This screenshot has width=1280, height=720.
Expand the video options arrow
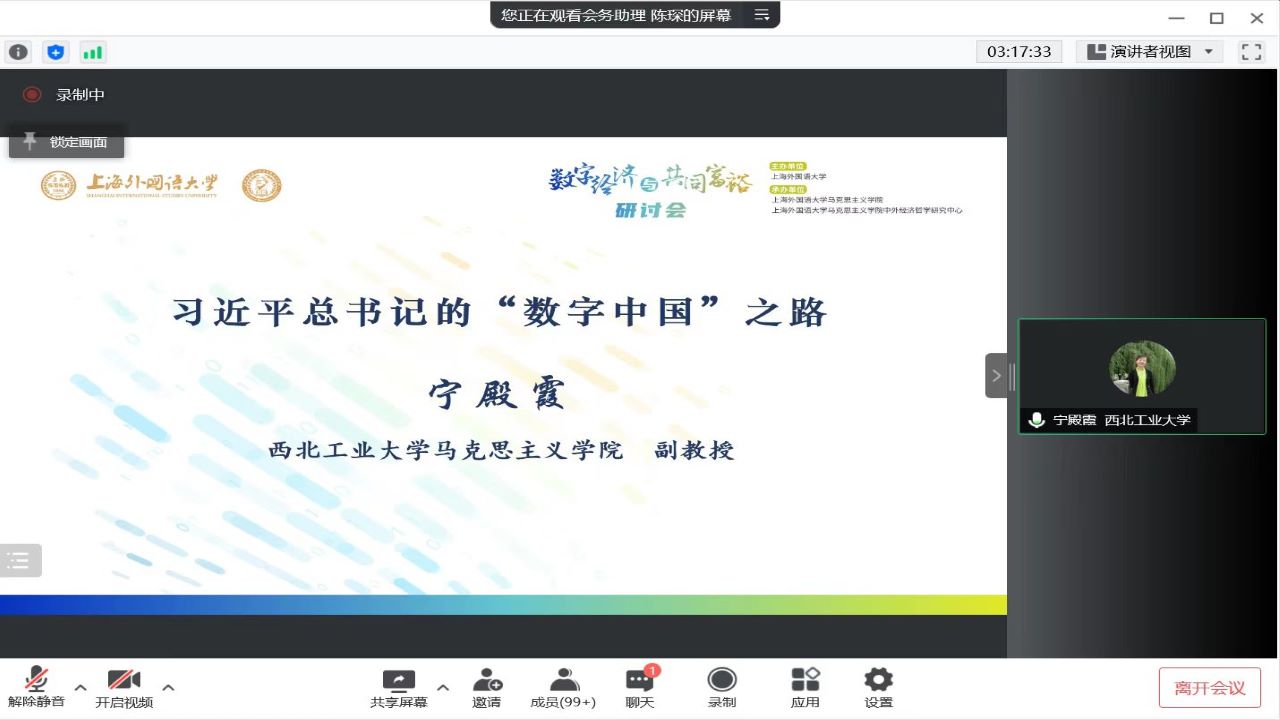168,687
